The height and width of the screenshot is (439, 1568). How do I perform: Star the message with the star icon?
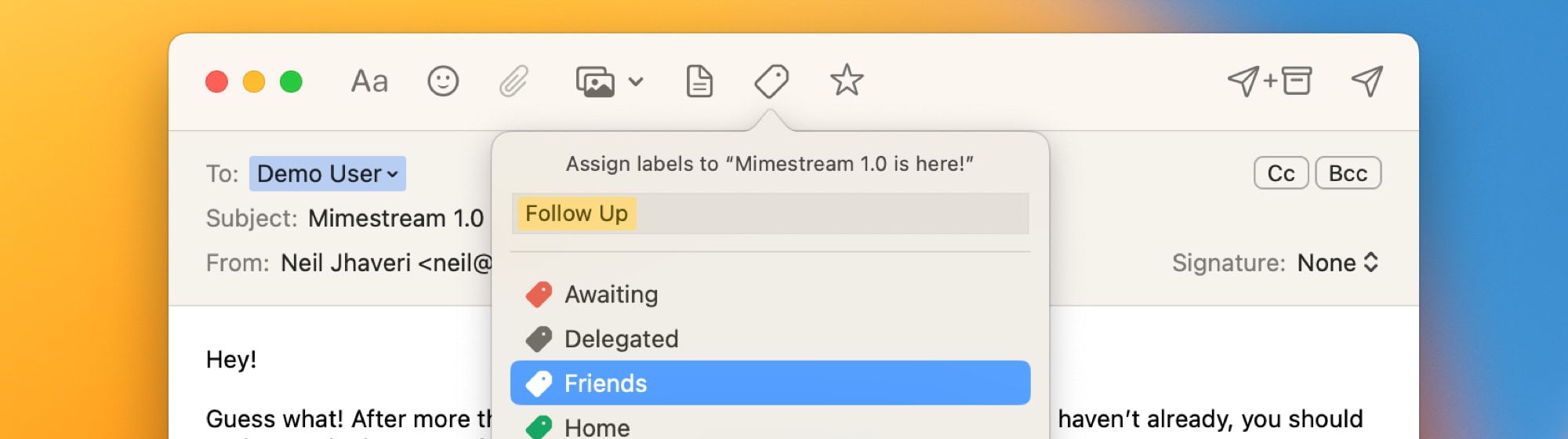tap(847, 82)
